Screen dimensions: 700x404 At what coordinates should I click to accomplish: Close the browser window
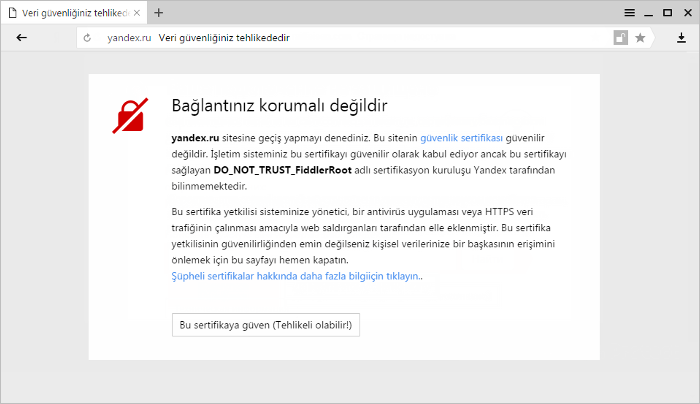[x=688, y=12]
